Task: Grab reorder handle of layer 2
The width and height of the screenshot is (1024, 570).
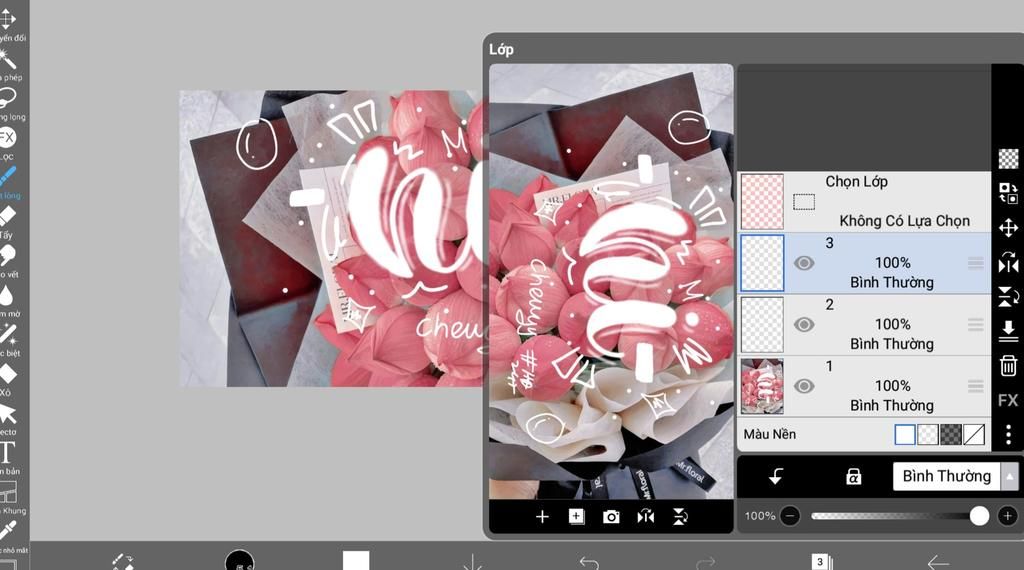Action: 976,325
